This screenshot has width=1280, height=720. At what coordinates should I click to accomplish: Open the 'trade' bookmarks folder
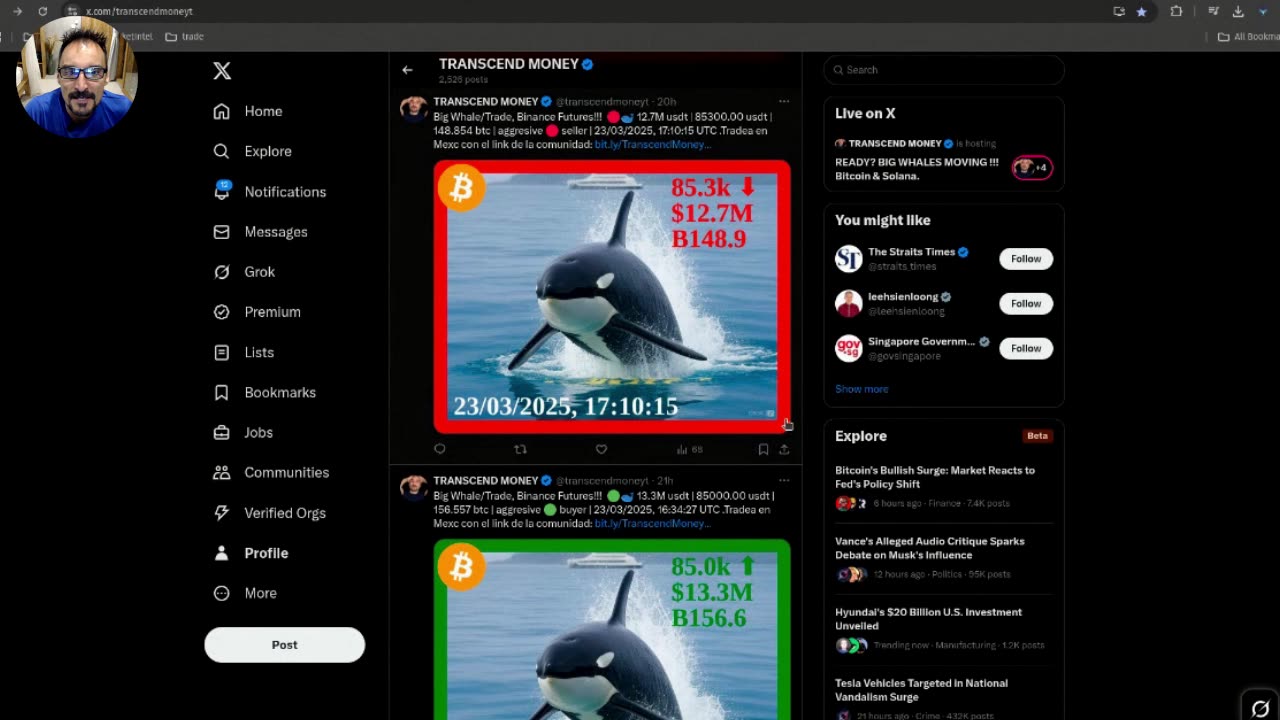coord(185,37)
